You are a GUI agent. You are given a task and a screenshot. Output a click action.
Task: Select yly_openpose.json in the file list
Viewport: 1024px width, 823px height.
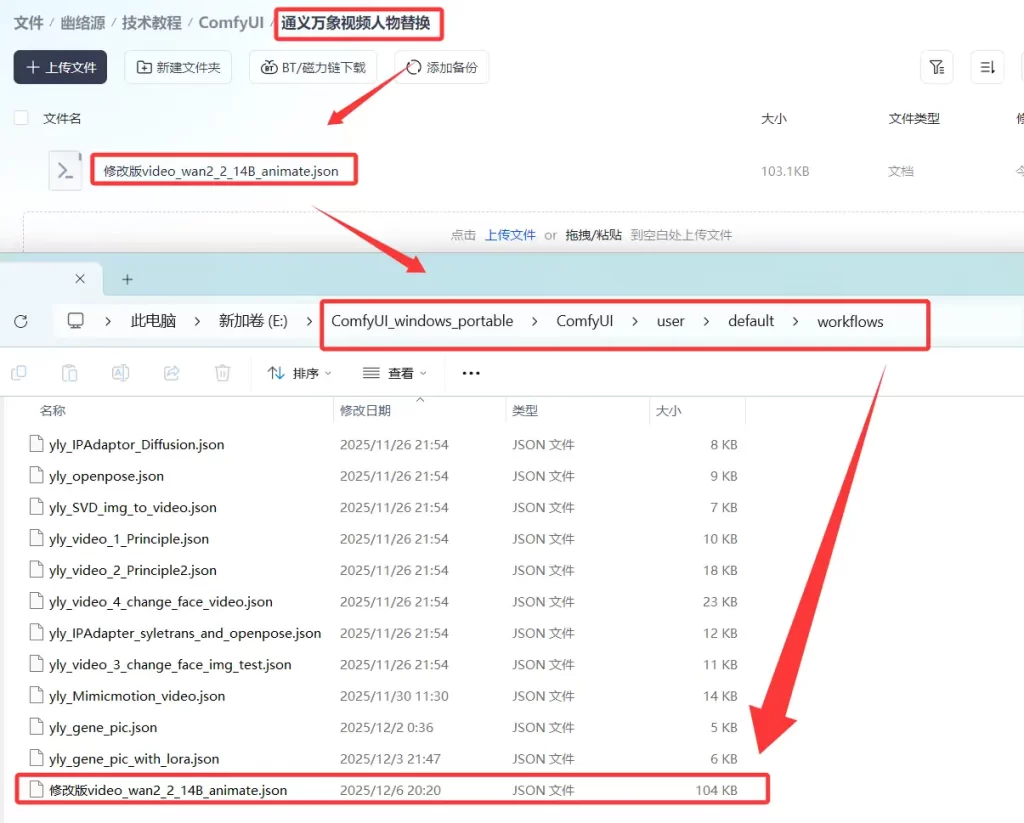pos(106,476)
